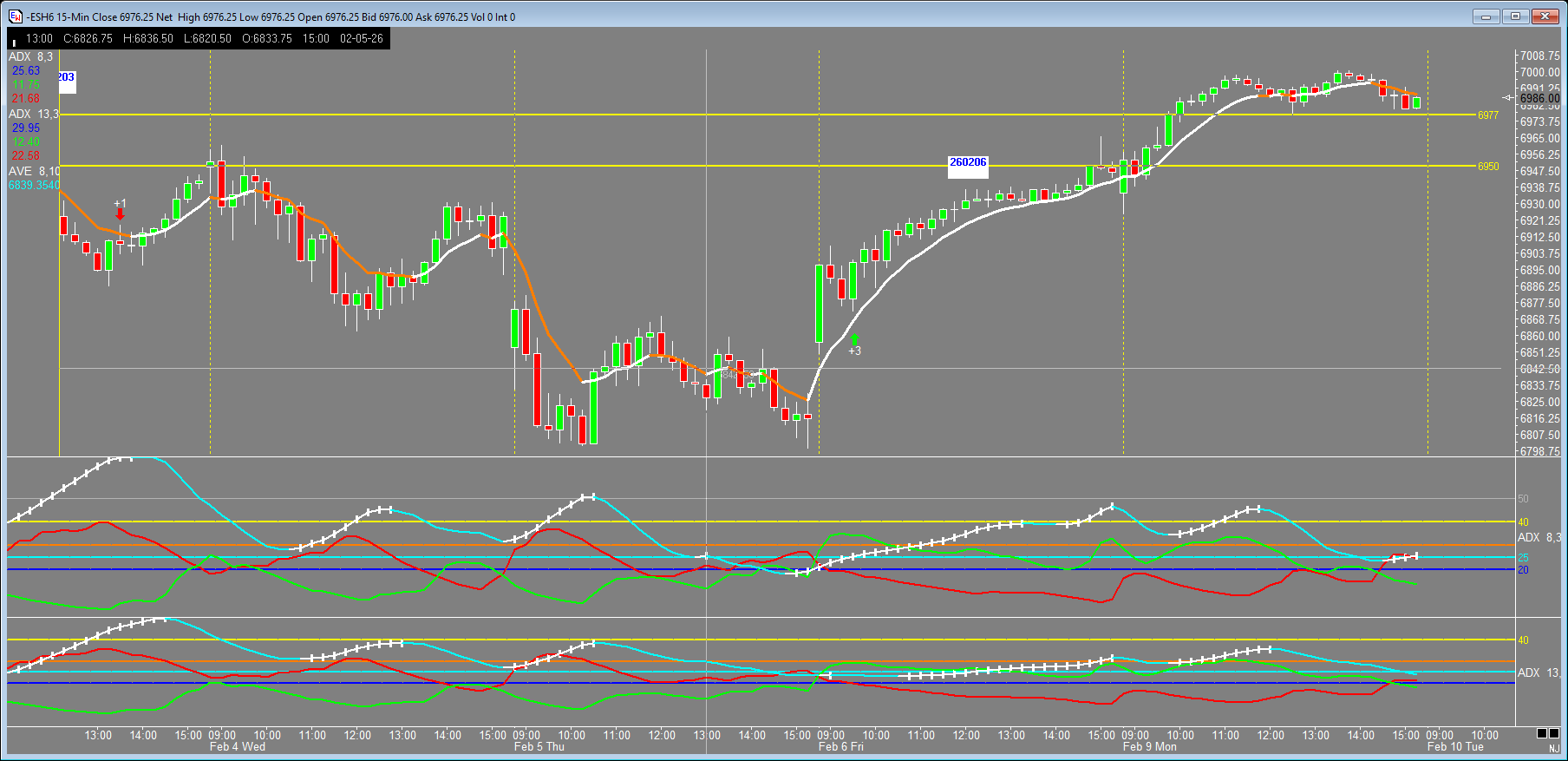Click the 6977 yellow horizontal line label

click(x=1488, y=115)
